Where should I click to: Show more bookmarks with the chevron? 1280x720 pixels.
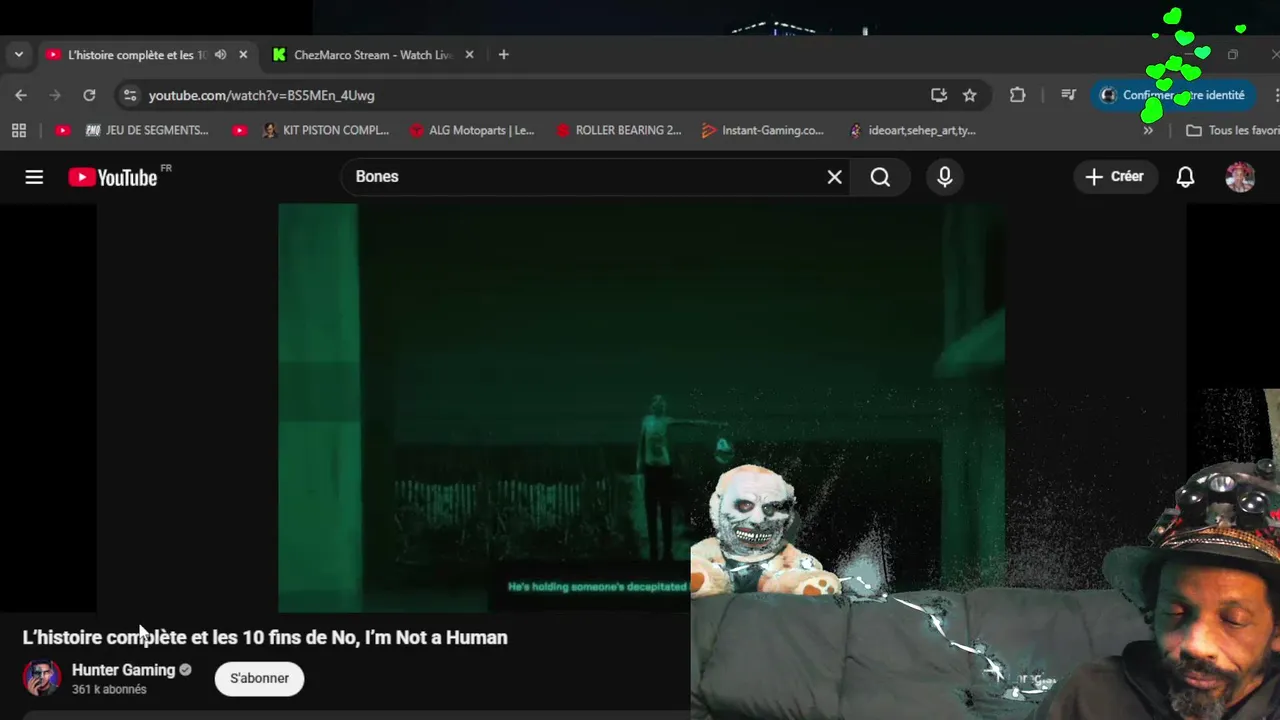click(x=1148, y=130)
